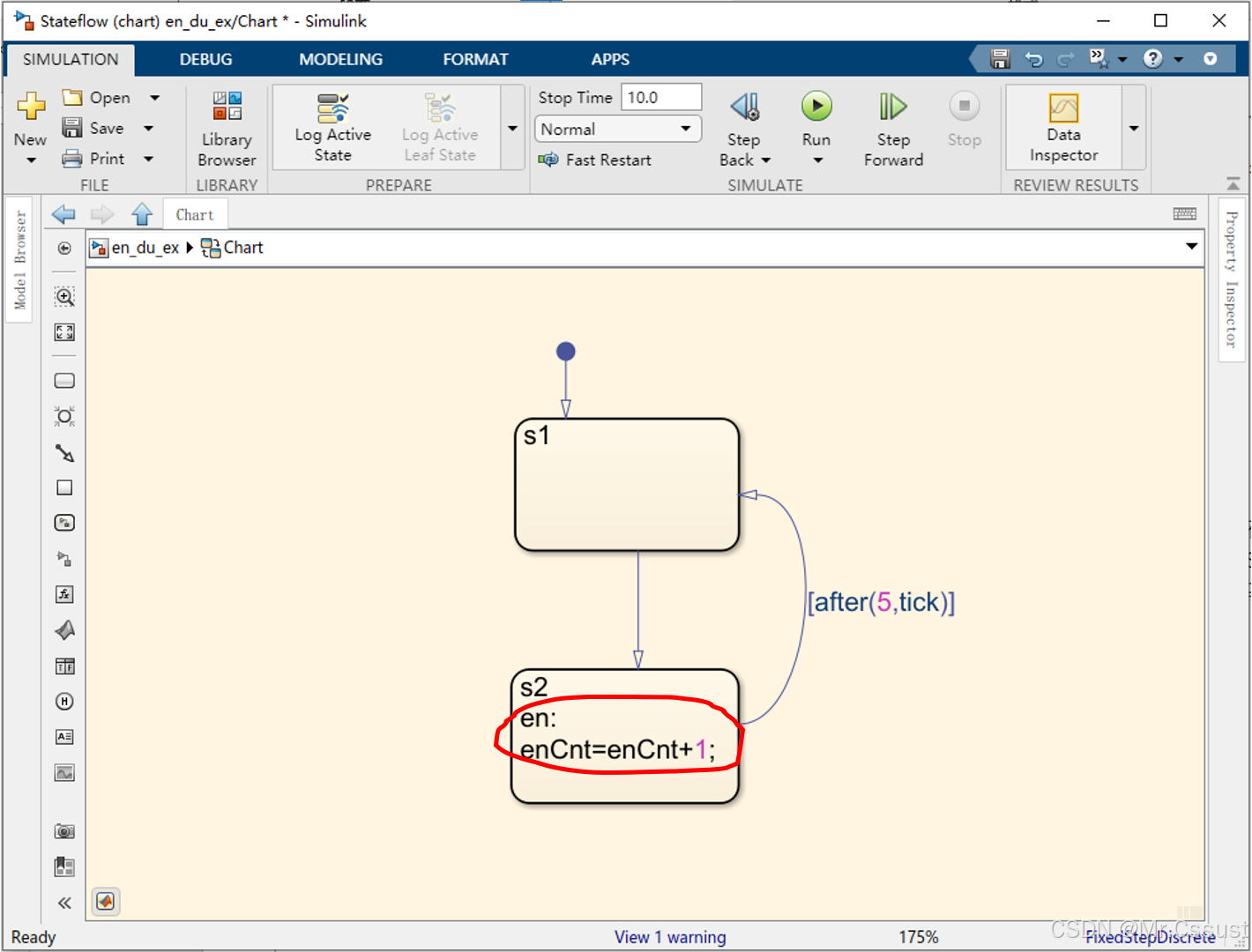This screenshot has height=952, width=1252.
Task: Click the Fit to View icon
Action: [x=64, y=332]
